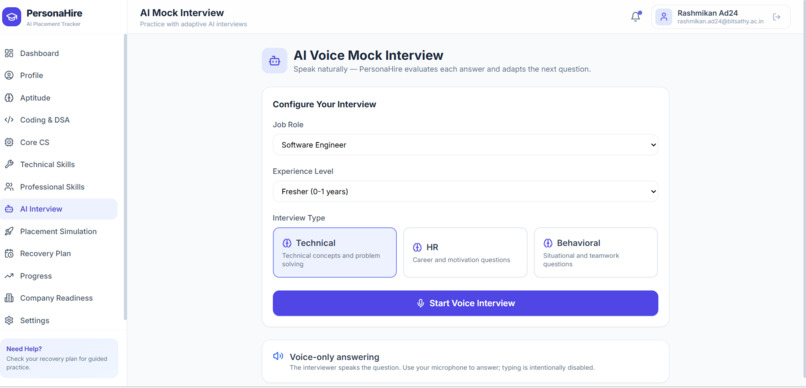This screenshot has width=806, height=388.
Task: Click the icon in the Technical card
Action: click(x=287, y=243)
